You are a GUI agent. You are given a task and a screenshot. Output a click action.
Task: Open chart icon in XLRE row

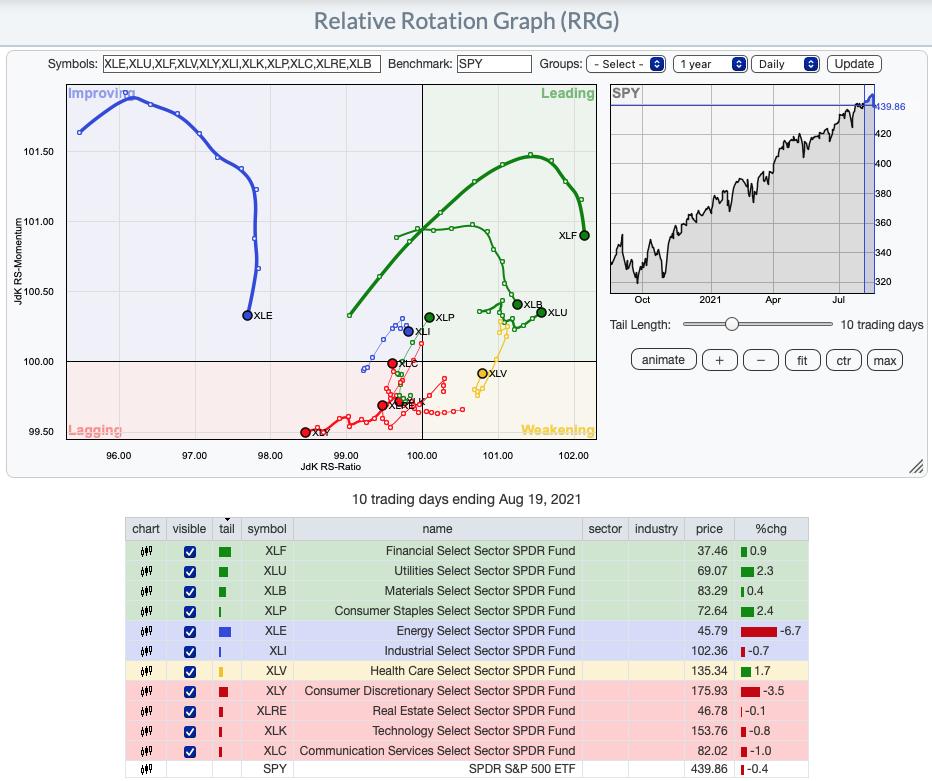point(146,711)
